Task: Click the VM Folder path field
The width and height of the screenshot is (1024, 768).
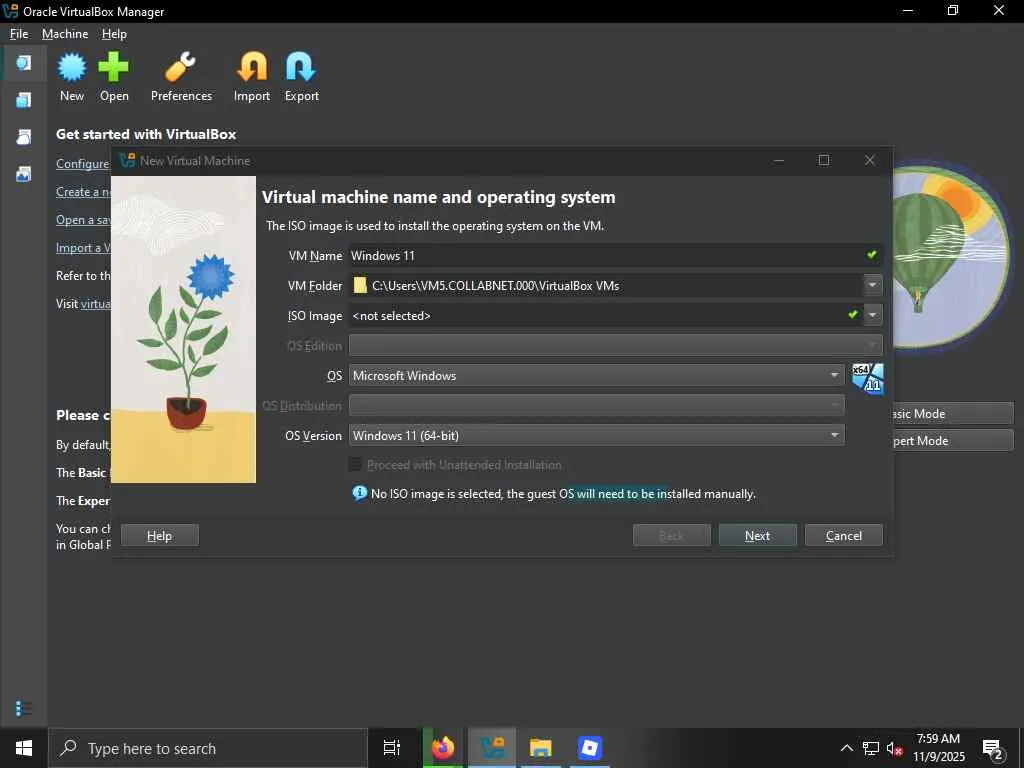Action: [x=607, y=285]
